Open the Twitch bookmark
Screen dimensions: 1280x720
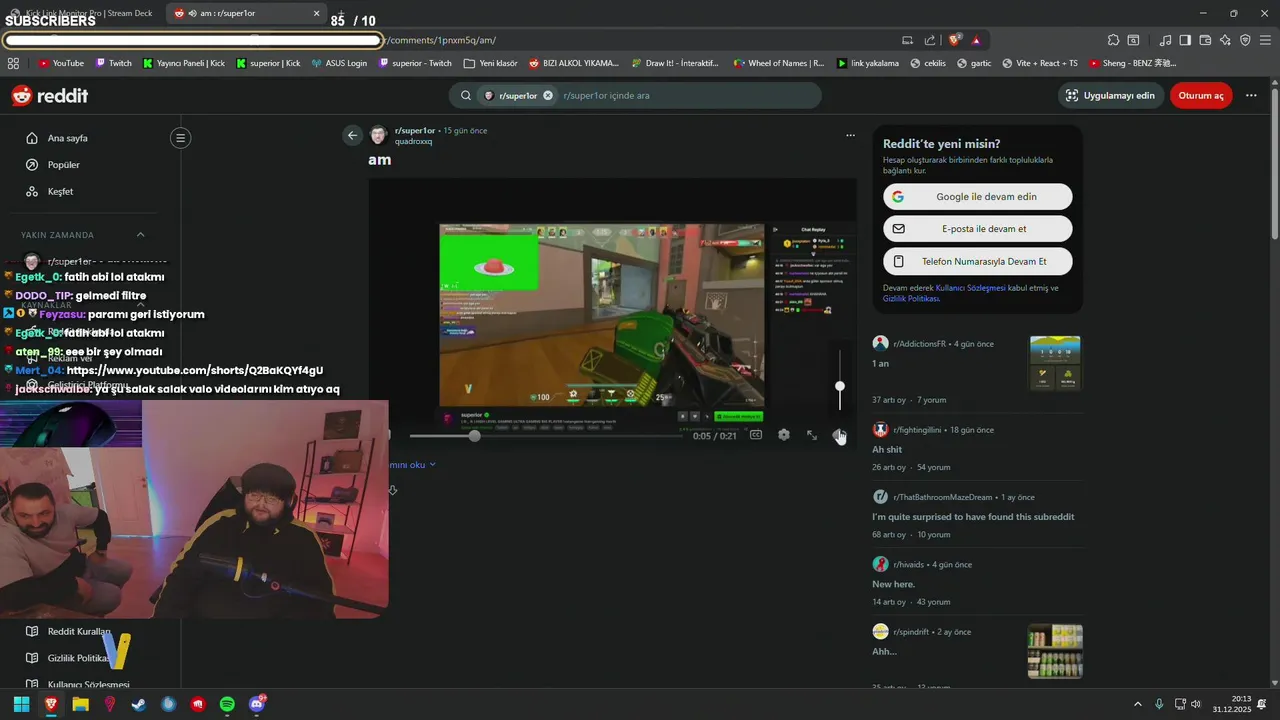[x=113, y=63]
